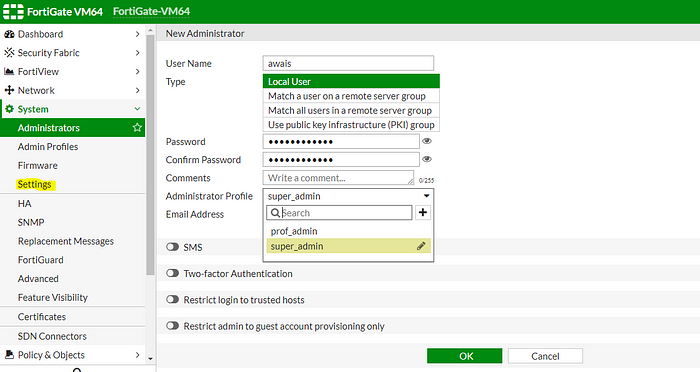This screenshot has width=700, height=372.
Task: Click the Policy & Objects icon
Action: pos(9,355)
